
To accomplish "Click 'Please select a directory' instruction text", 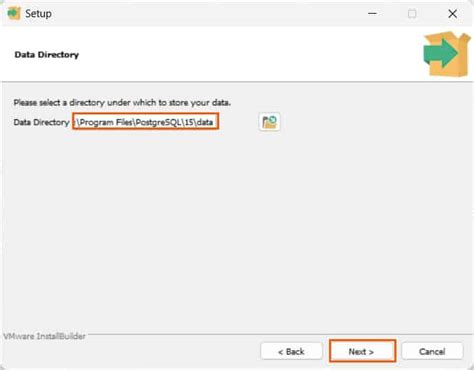I will [x=122, y=102].
